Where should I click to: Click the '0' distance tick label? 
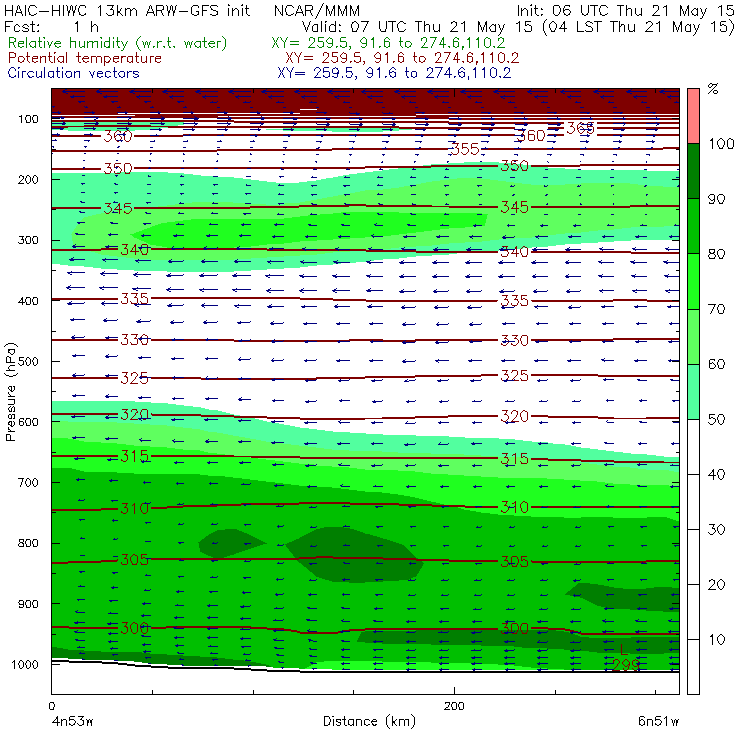click(x=52, y=706)
